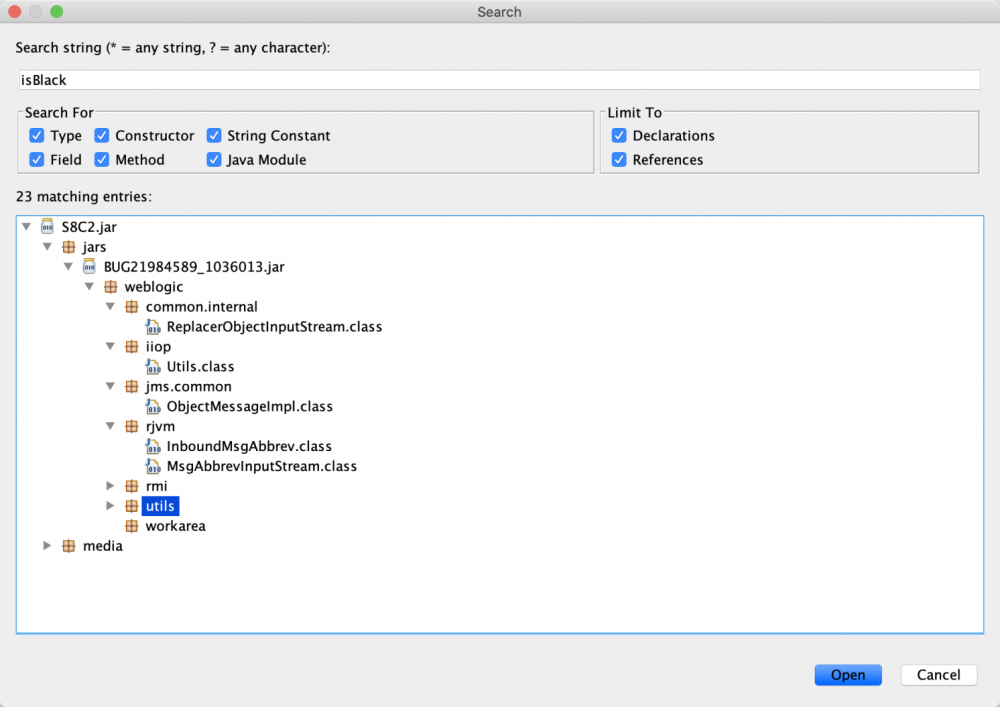Click the rjvm package icon

[x=131, y=426]
